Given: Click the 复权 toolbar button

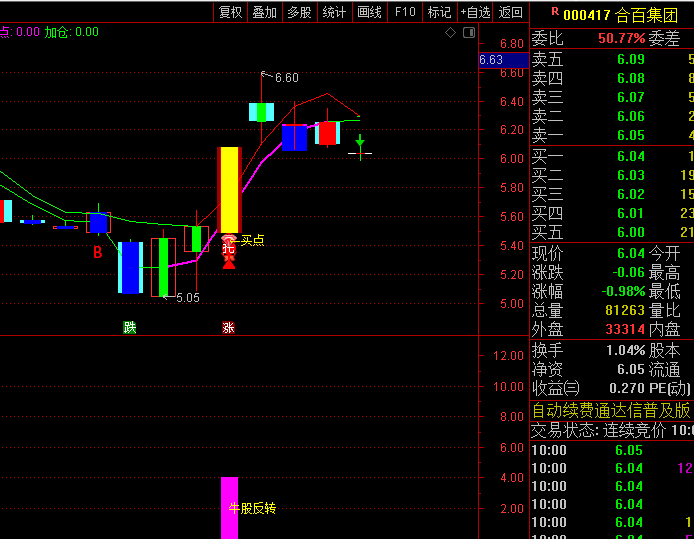Looking at the screenshot, I should coord(231,12).
